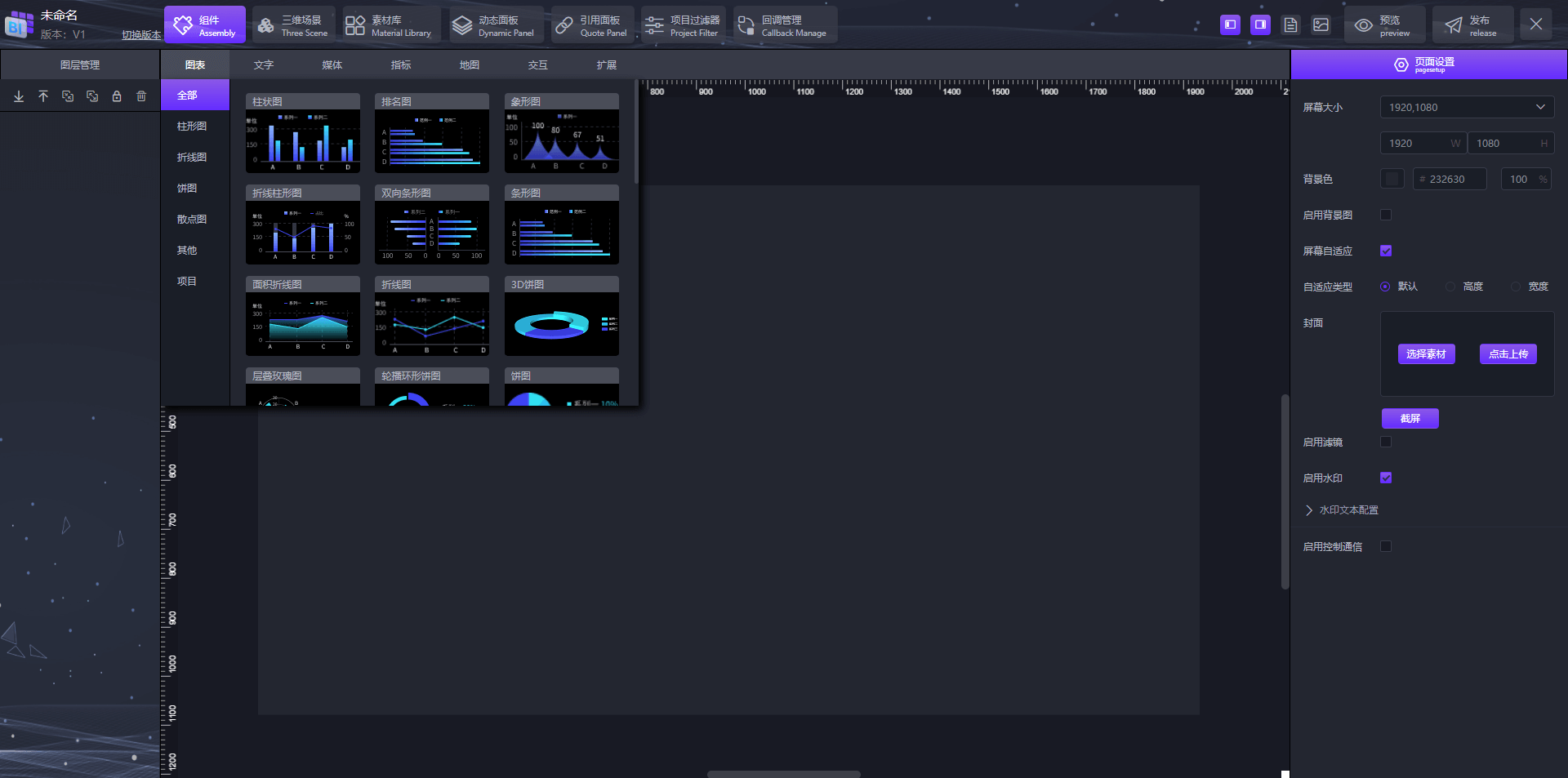Viewport: 1568px width, 778px height.
Task: Open 回调管理 Callback Manage
Action: pyautogui.click(x=785, y=25)
